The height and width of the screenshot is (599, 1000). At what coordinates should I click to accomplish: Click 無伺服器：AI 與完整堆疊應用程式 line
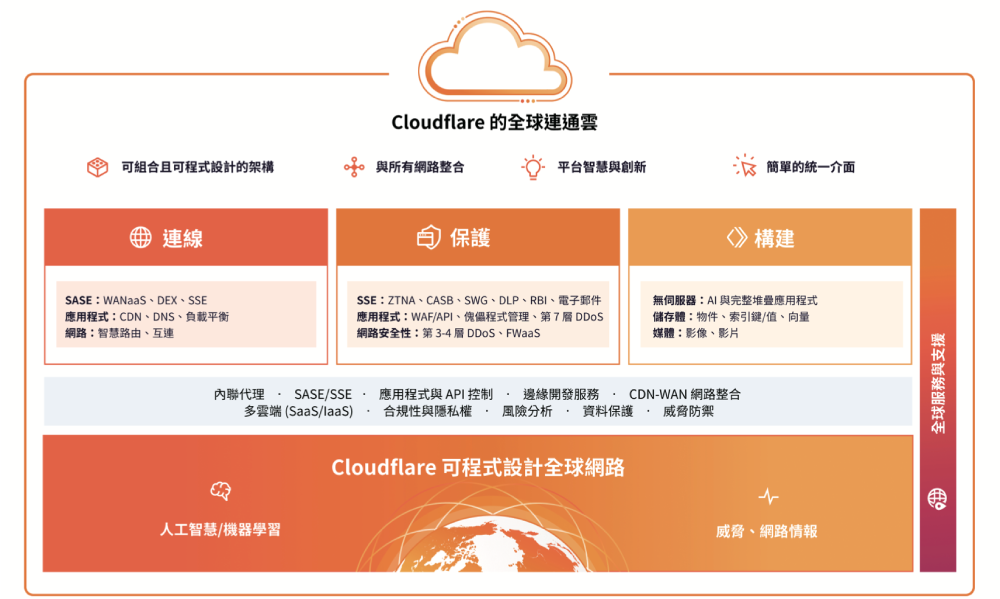pos(735,300)
